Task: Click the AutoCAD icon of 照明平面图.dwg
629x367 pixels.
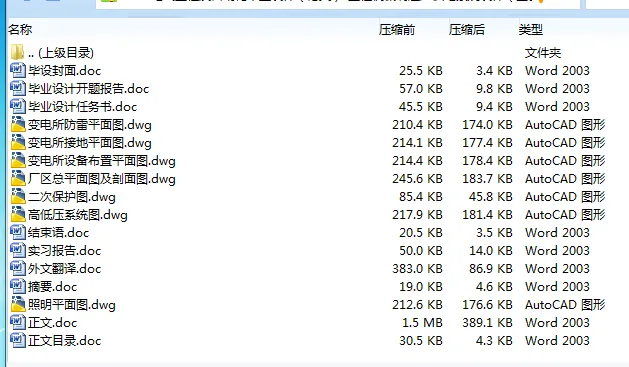Action: click(18, 304)
